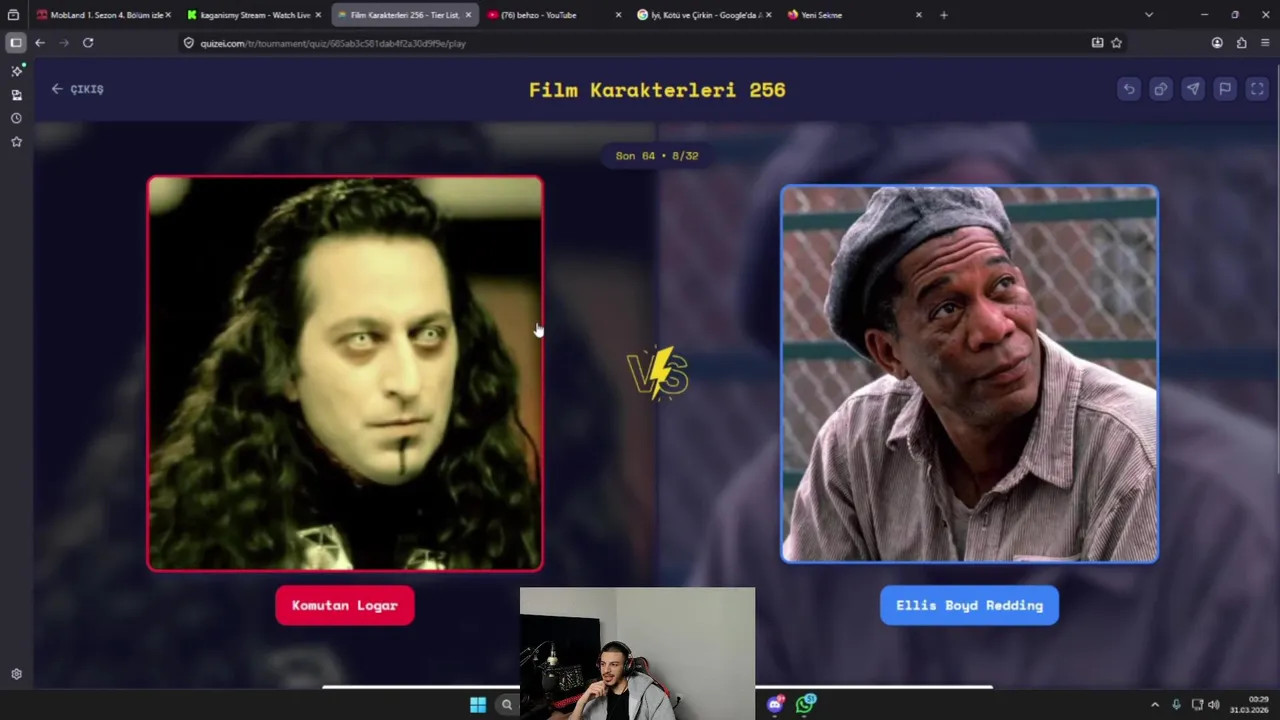This screenshot has height=720, width=1280.
Task: Close the behzo YouTube tab
Action: [618, 15]
